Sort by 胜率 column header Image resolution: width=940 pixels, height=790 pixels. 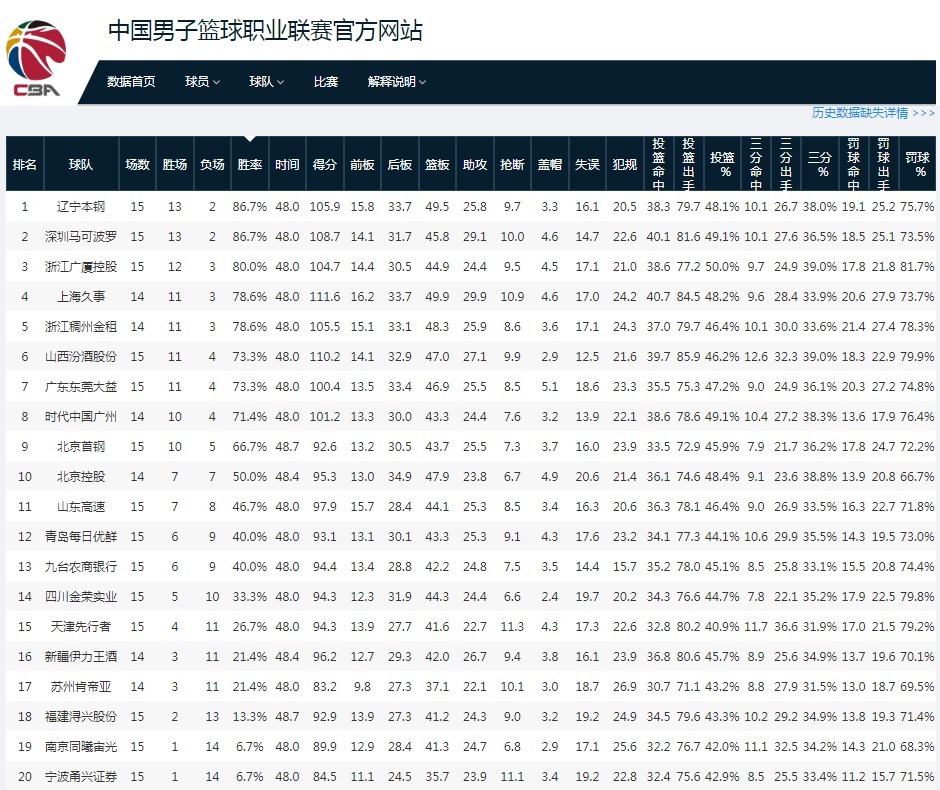pyautogui.click(x=250, y=164)
